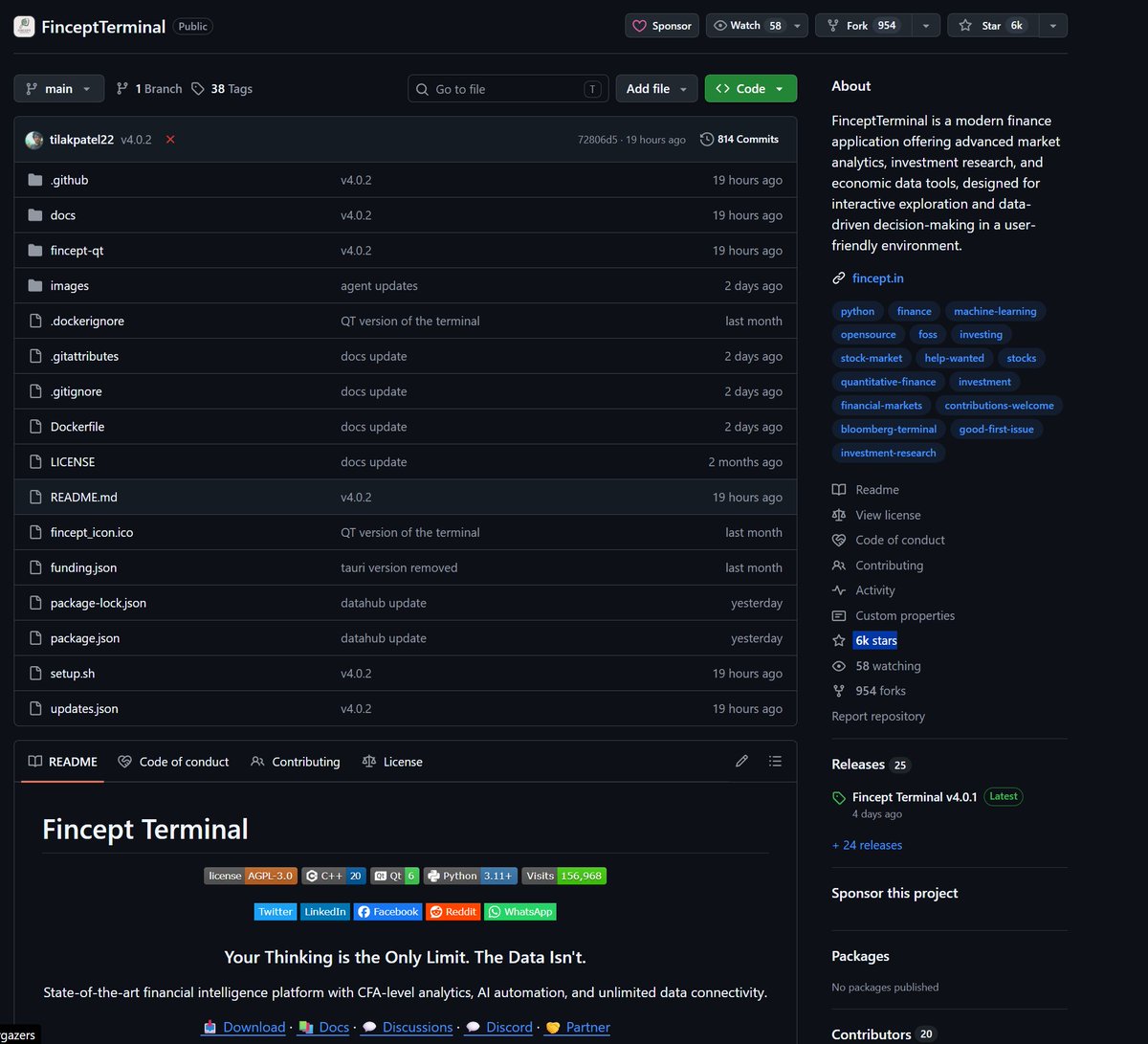Click the Sponsor button
Screen dimensions: 1148x1044
[x=662, y=26]
